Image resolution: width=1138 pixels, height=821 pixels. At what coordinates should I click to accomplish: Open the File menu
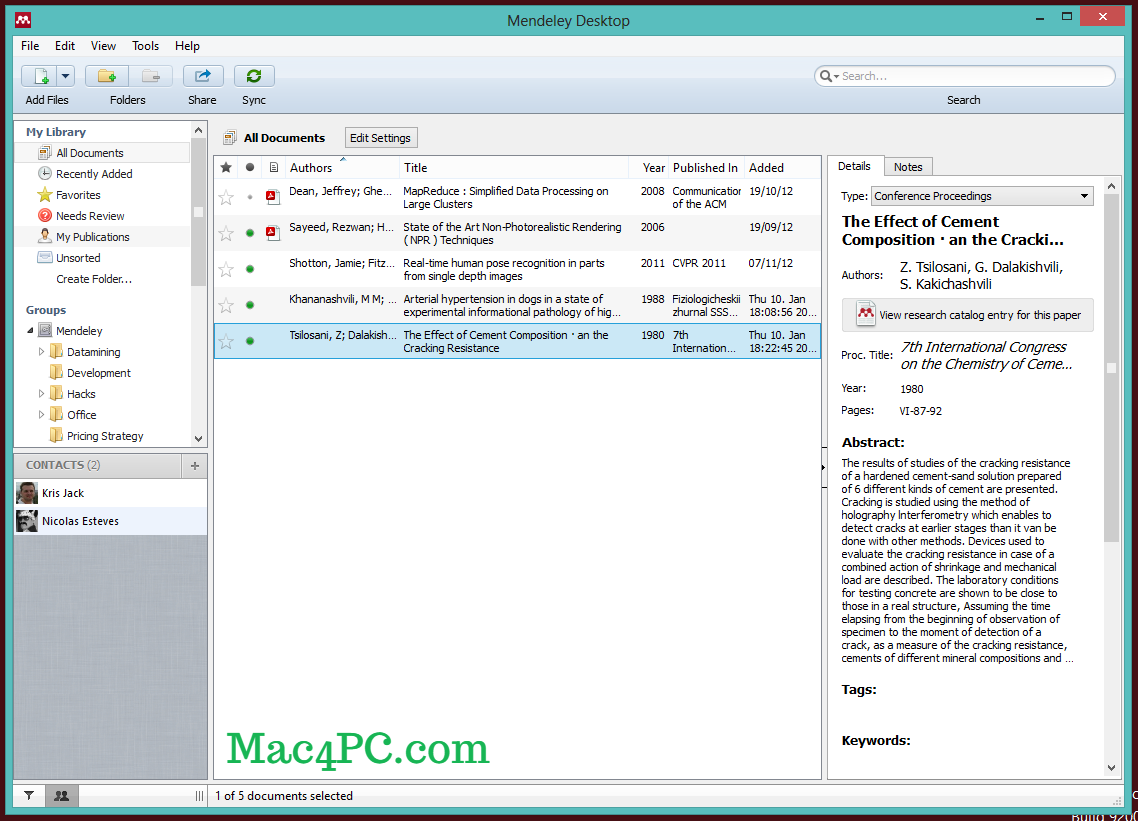click(30, 46)
